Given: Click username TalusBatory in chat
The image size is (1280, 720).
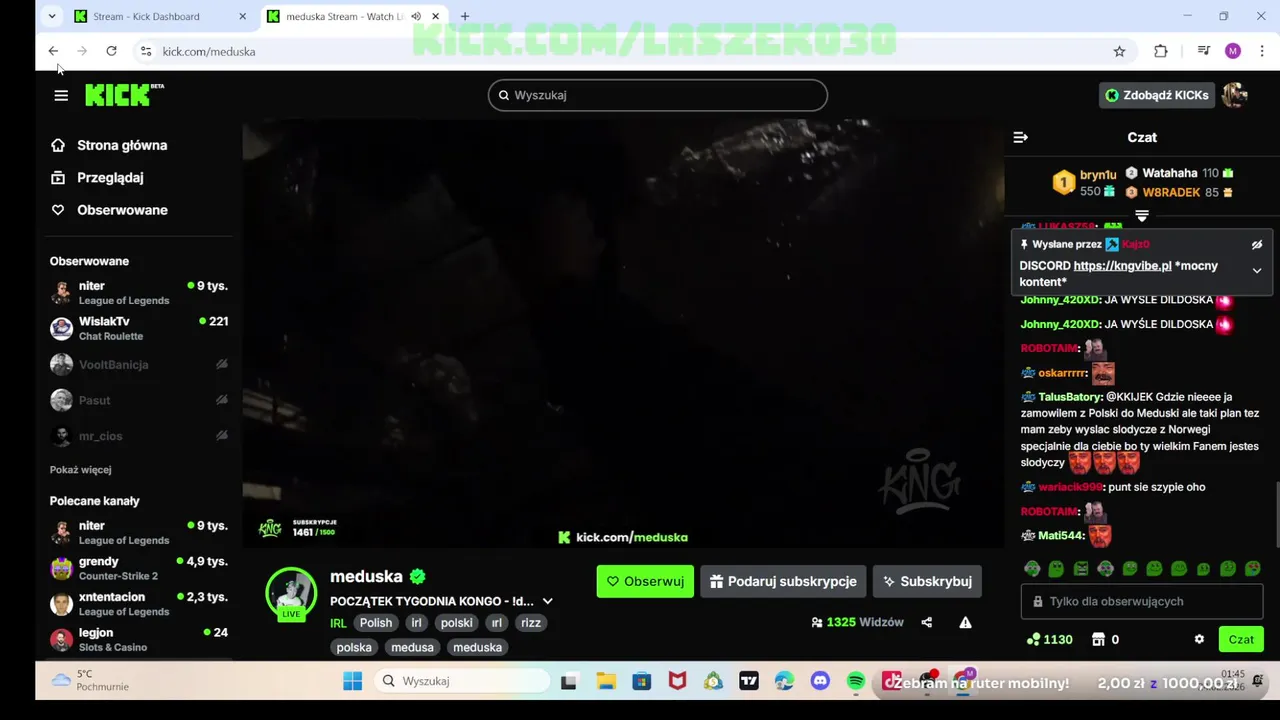Looking at the screenshot, I should pyautogui.click(x=1070, y=397).
